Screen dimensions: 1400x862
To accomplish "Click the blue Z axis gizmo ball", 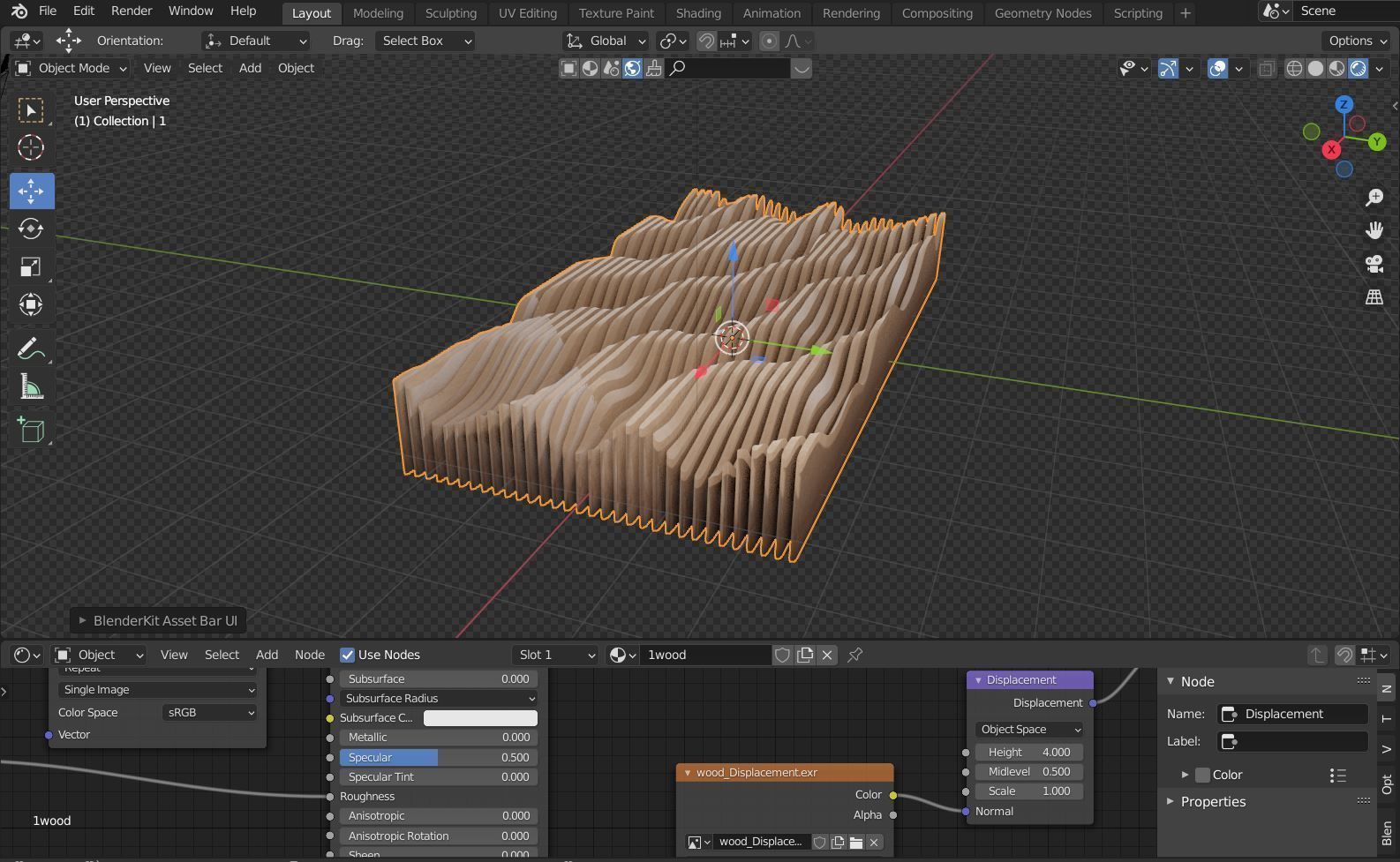I will tap(1344, 104).
